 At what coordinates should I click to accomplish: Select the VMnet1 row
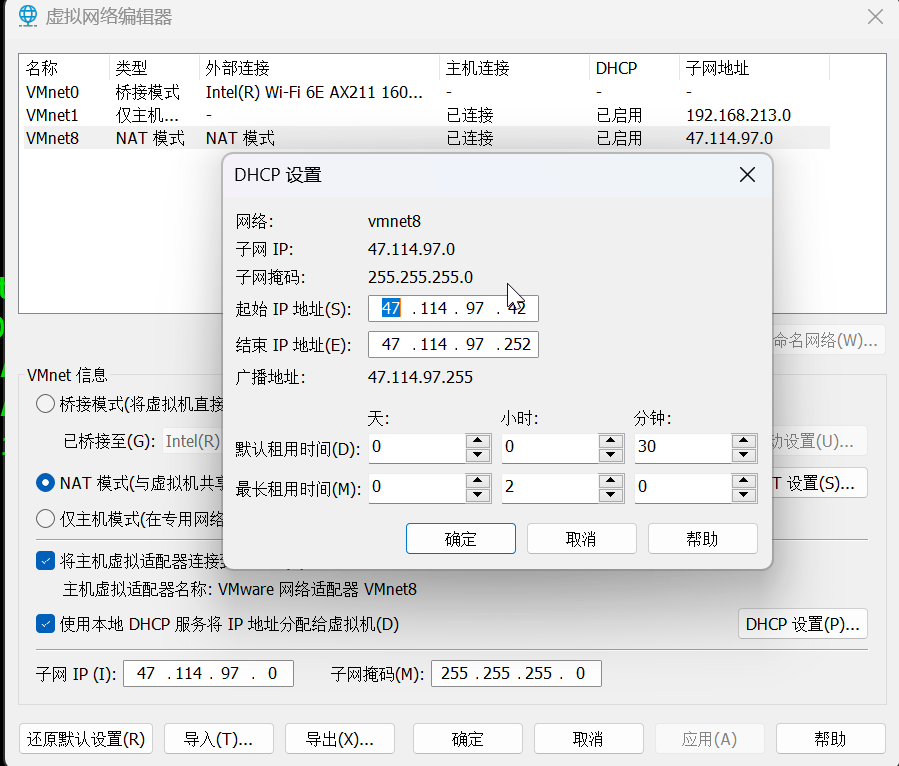(x=427, y=115)
